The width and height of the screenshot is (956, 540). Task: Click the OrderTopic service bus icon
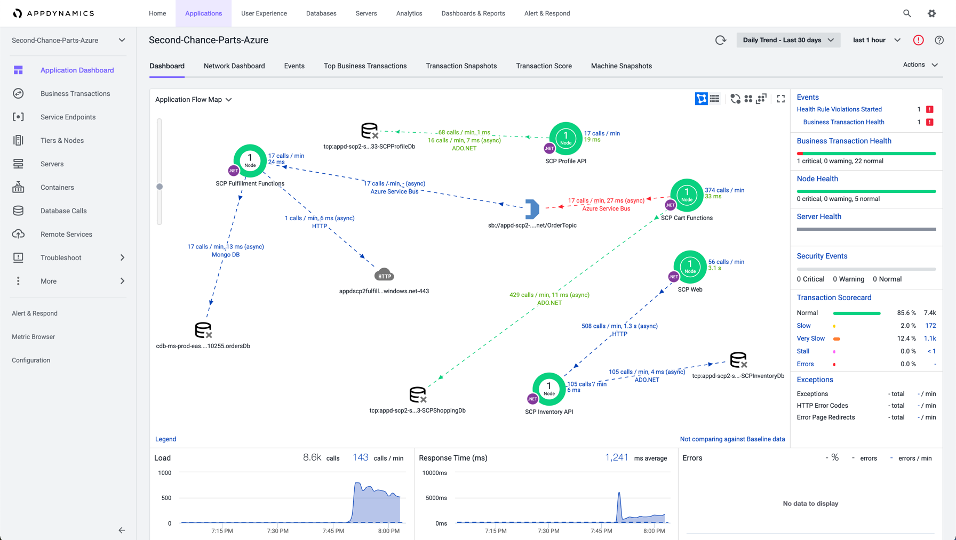point(532,209)
